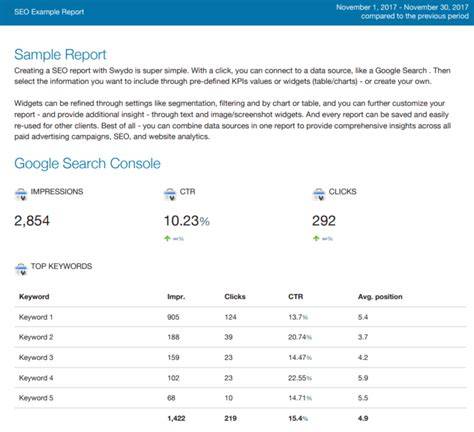Click the Google Search Console icon beside CTR

click(x=170, y=194)
